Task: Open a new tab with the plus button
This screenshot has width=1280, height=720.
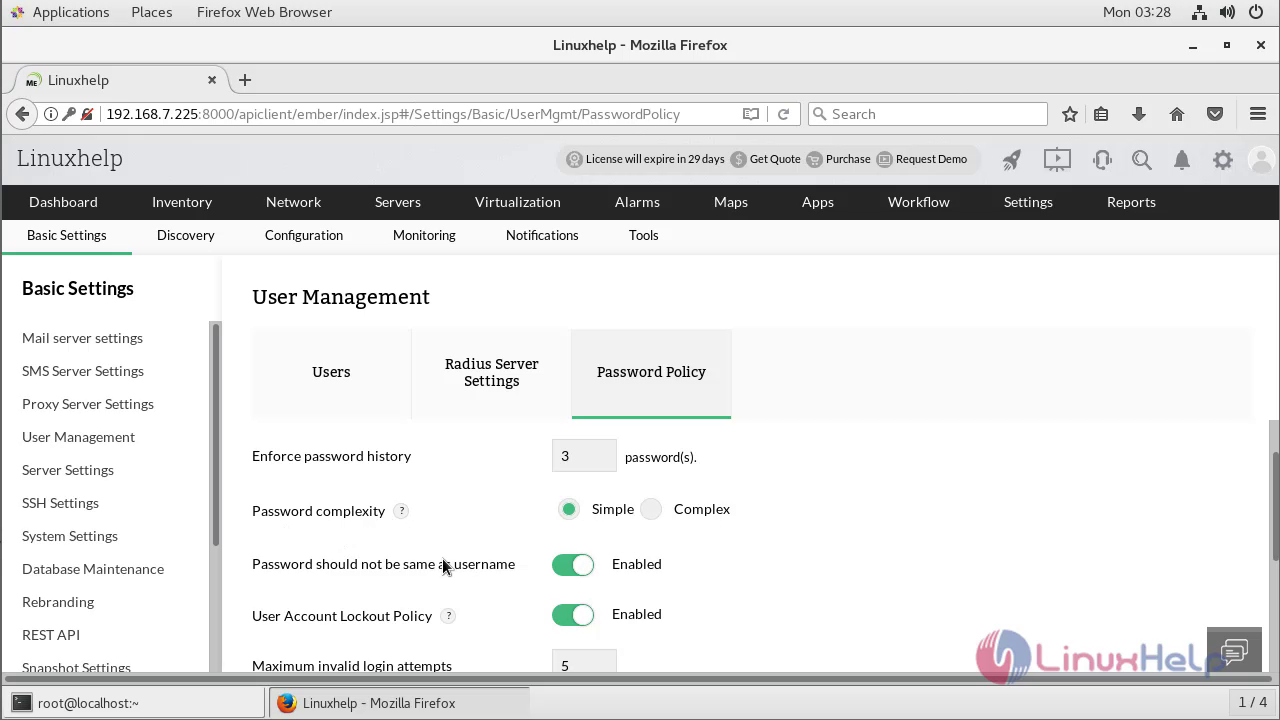Action: pos(245,80)
